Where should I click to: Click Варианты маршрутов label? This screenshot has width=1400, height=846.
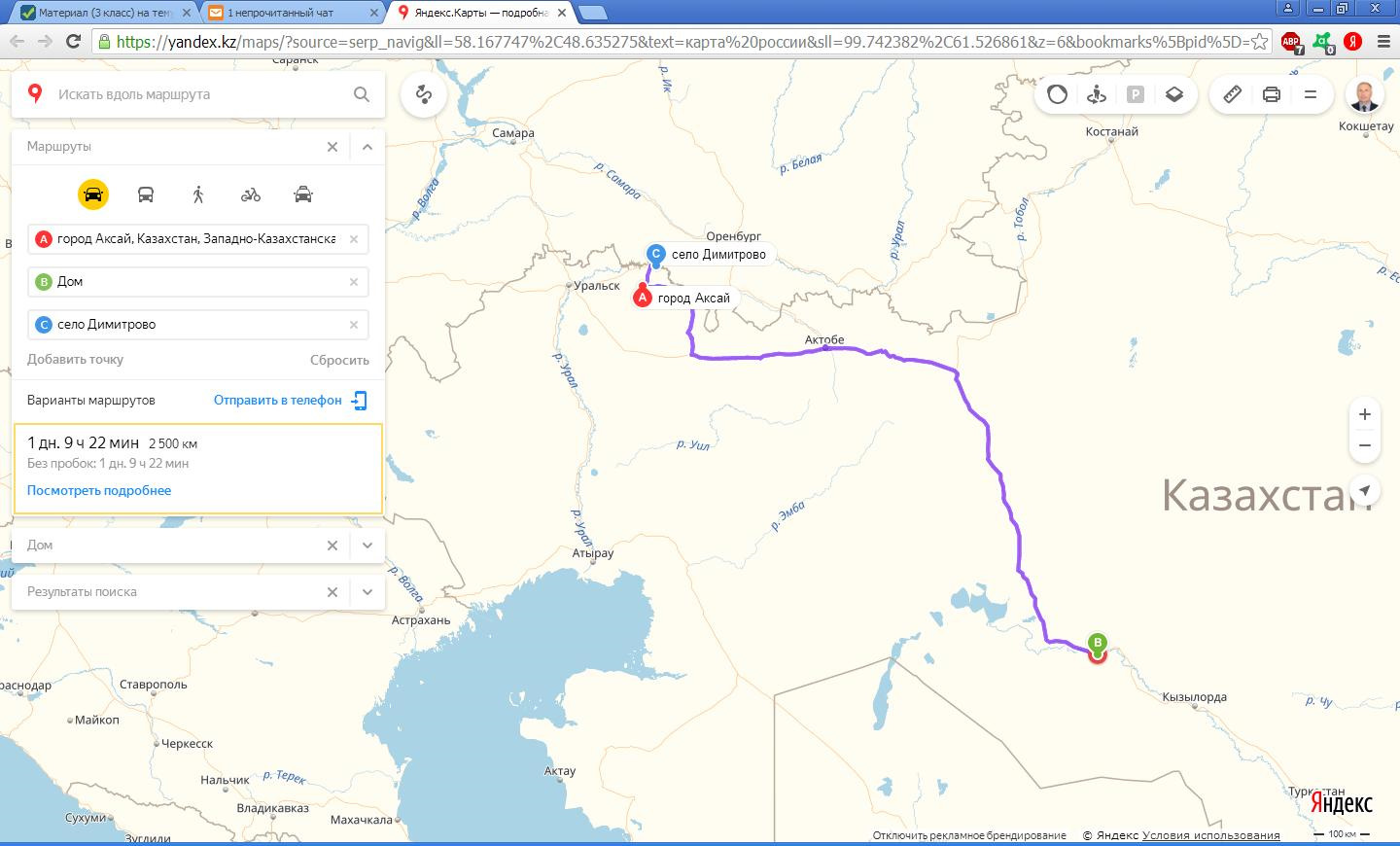[x=90, y=401]
